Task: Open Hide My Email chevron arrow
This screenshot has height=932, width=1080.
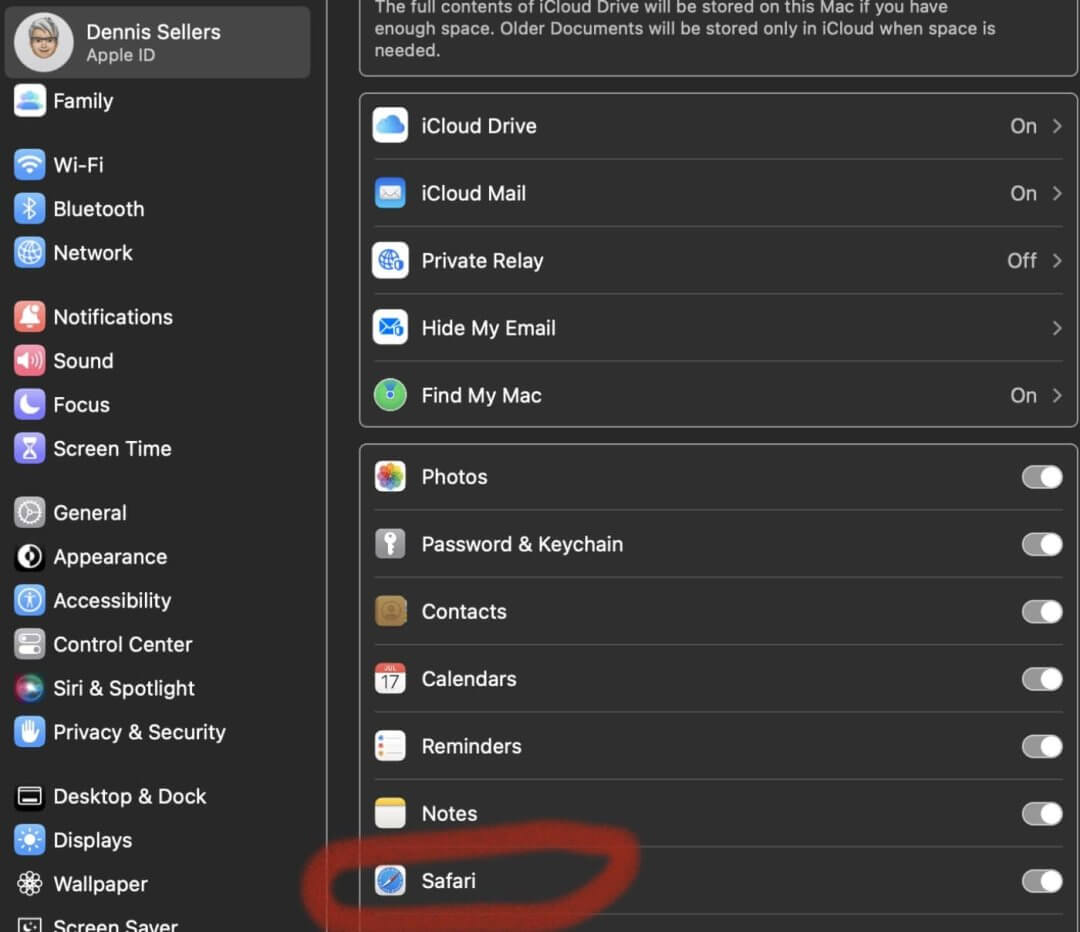Action: point(1057,328)
